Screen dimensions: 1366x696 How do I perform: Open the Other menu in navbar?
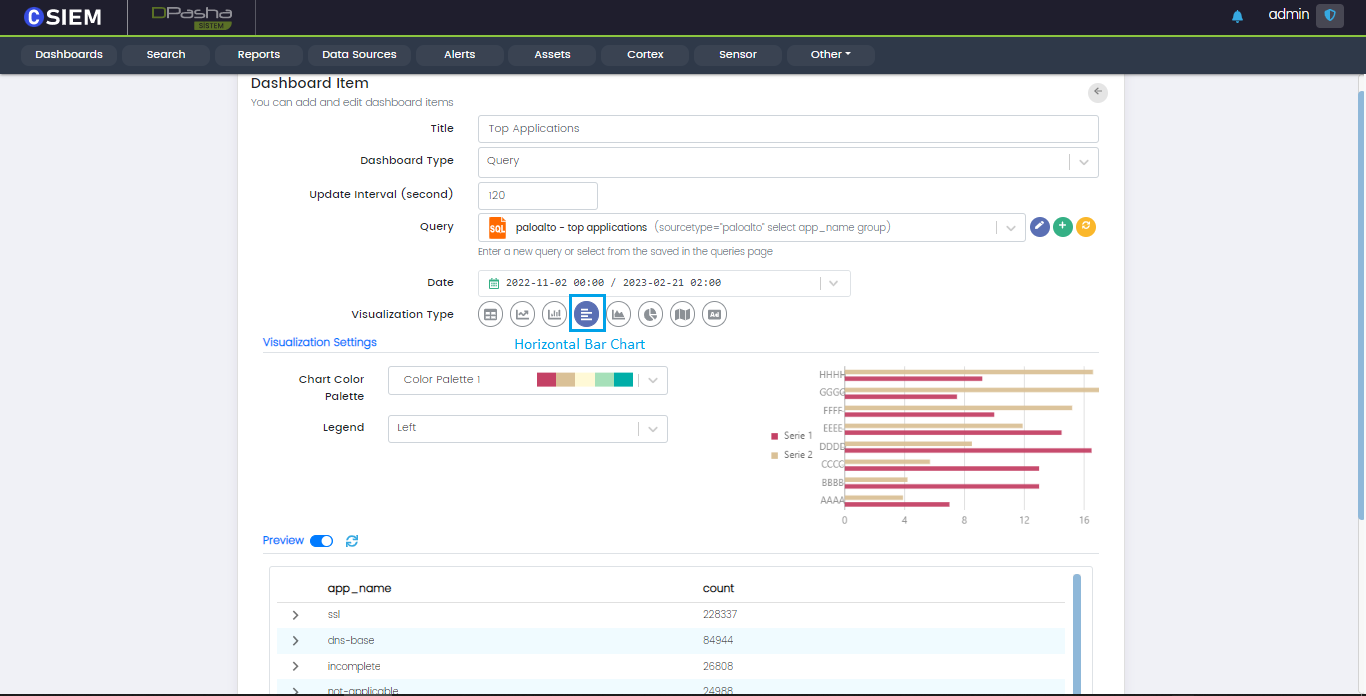830,55
